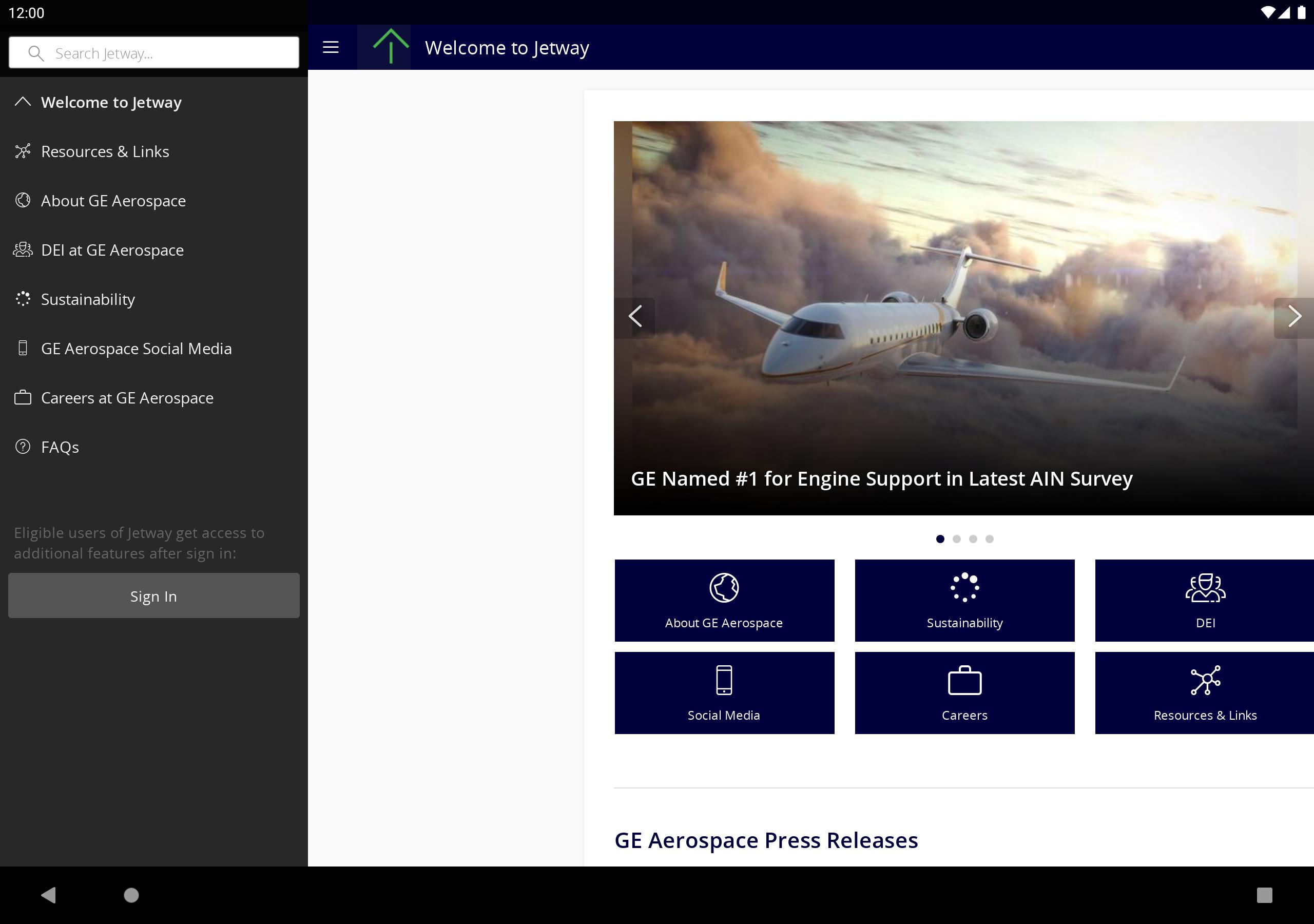
Task: Open the jet airplane carousel image
Action: pyautogui.click(x=964, y=318)
